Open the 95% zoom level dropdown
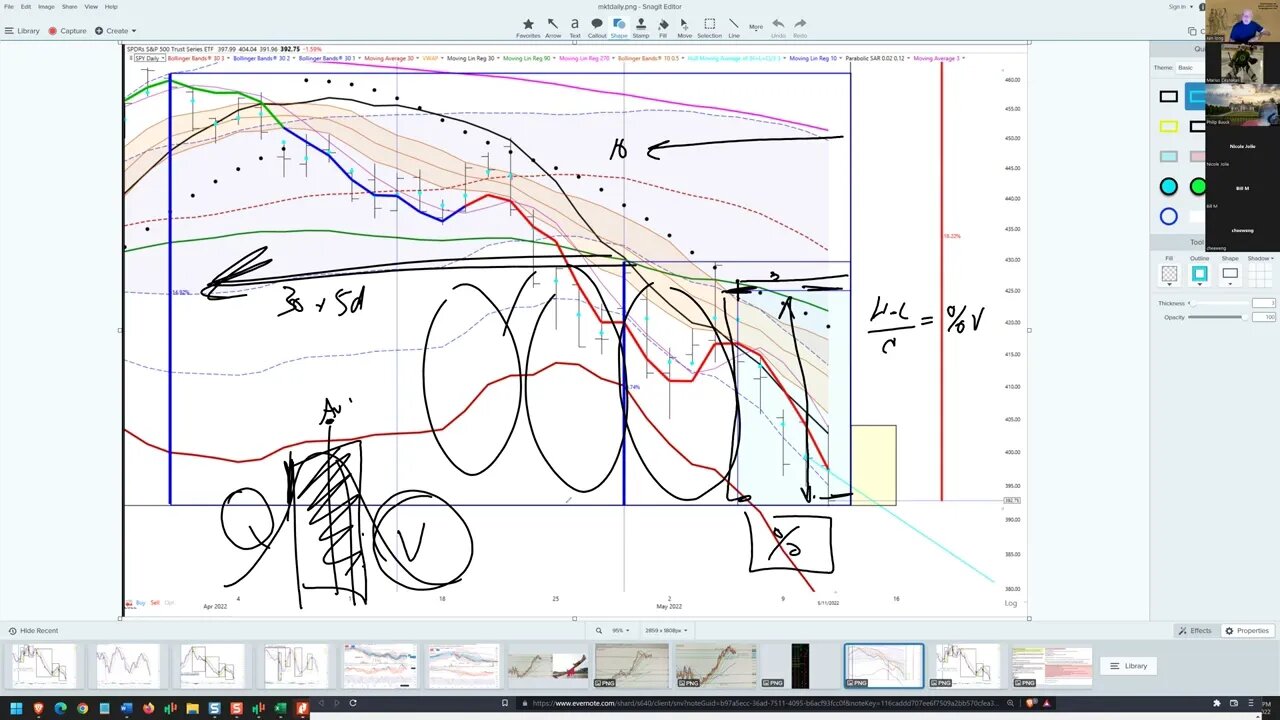The height and width of the screenshot is (720, 1280). pyautogui.click(x=620, y=631)
